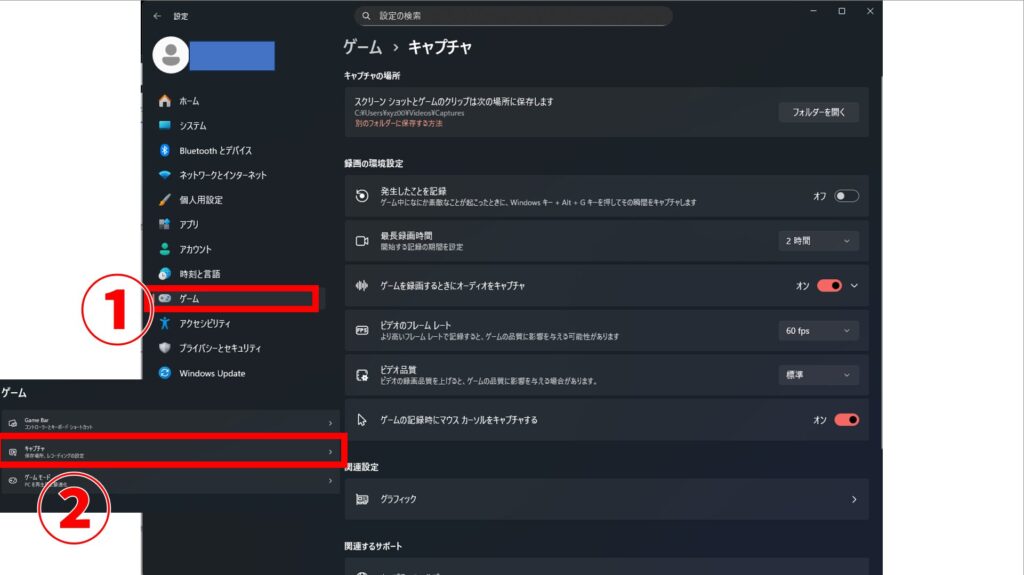Screen dimensions: 1024x575
Task: Click the back arrow in Settings title bar
Action: [x=157, y=16]
